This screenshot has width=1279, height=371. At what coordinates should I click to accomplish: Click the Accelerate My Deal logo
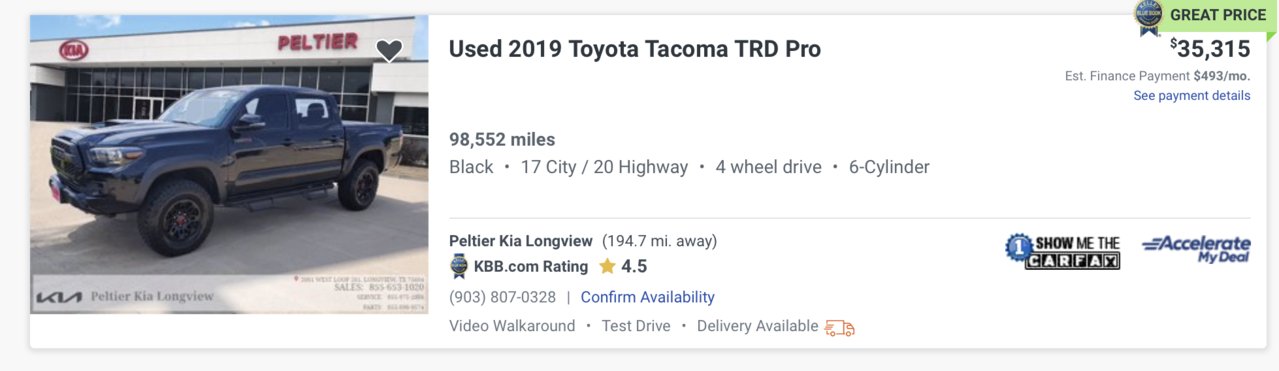[x=1196, y=250]
